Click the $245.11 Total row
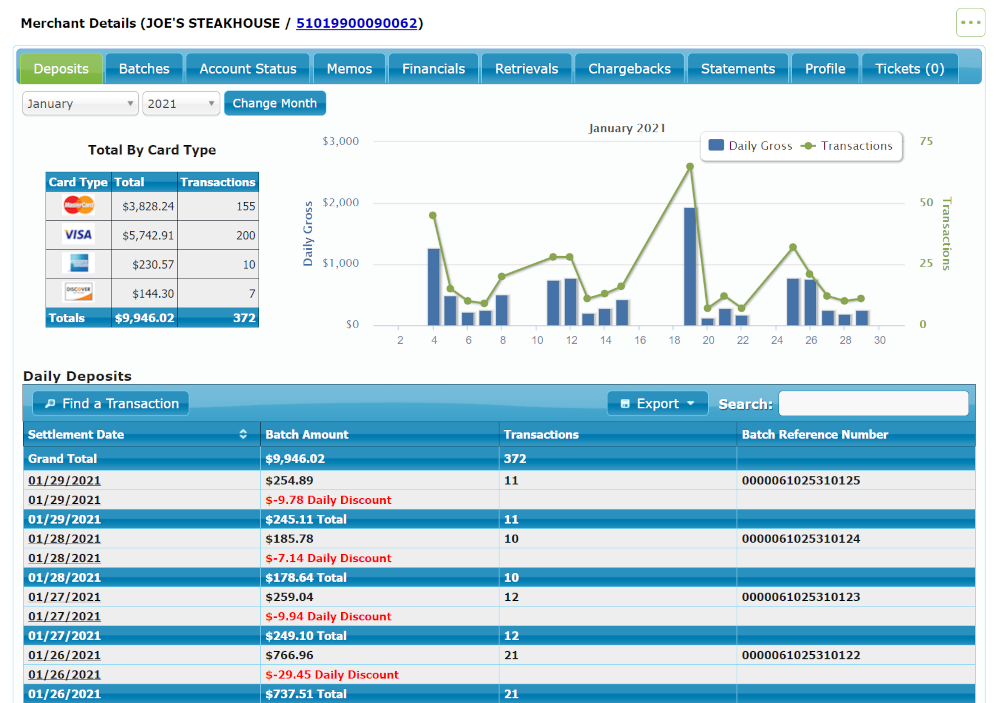 [499, 519]
